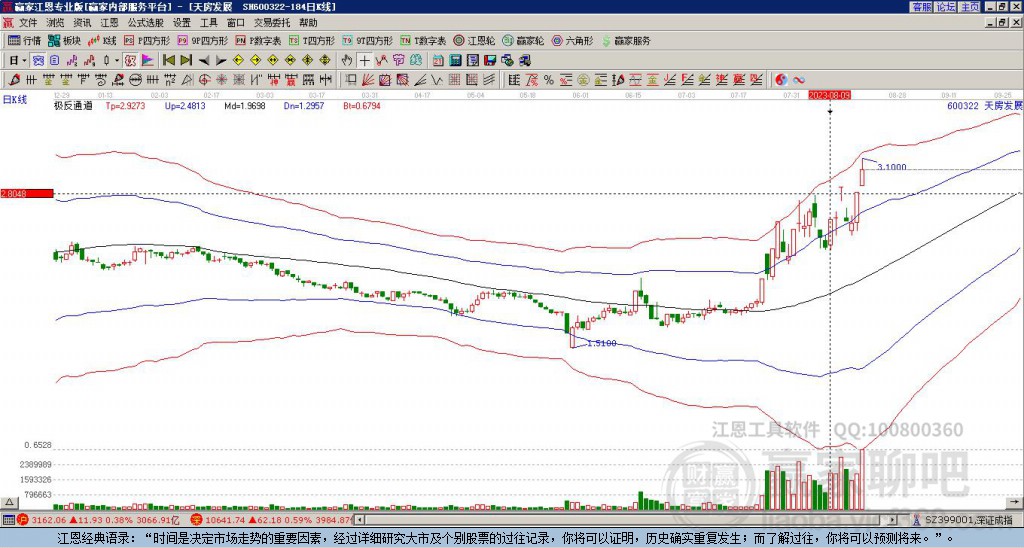Screen dimensions: 1024x548
Task: Open the 日 period dropdown
Action: click(x=18, y=61)
